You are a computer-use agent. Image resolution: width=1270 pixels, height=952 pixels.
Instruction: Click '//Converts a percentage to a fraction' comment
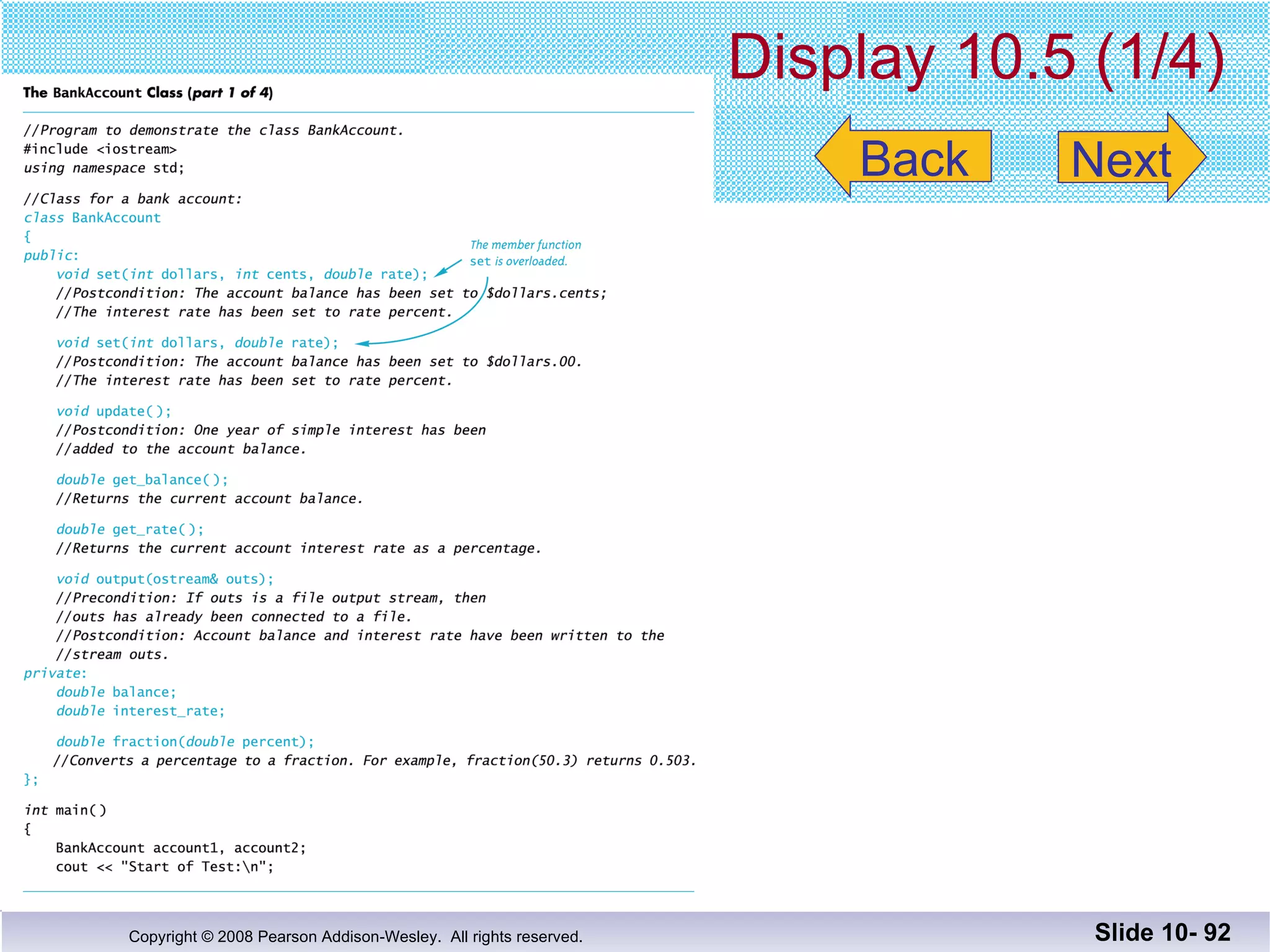point(375,760)
